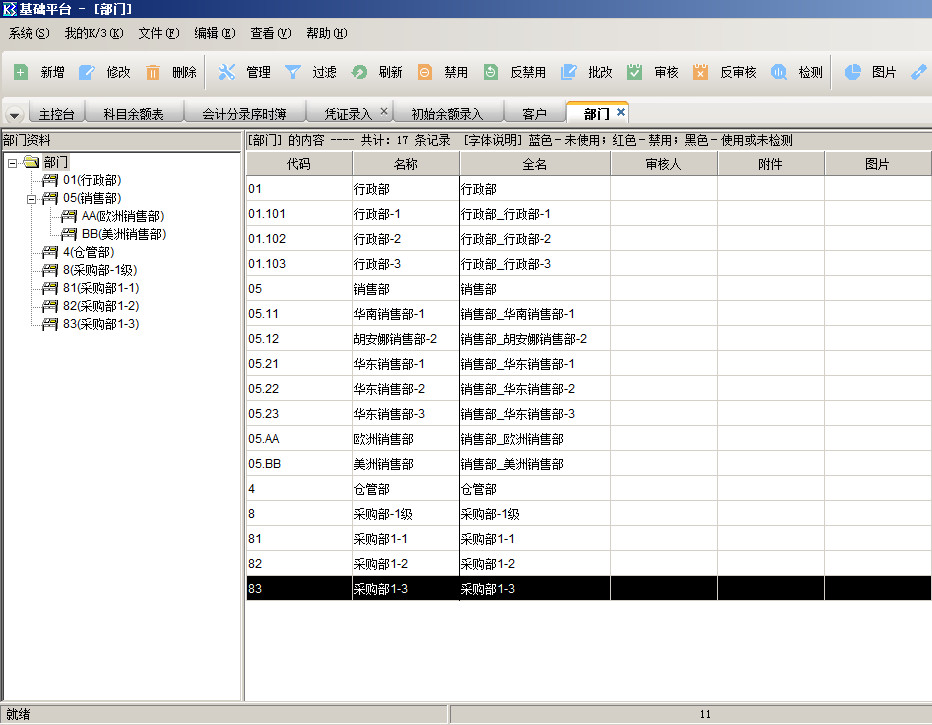Click the 审核 (Audit) toolbar icon
Image resolution: width=932 pixels, height=725 pixels.
click(635, 72)
